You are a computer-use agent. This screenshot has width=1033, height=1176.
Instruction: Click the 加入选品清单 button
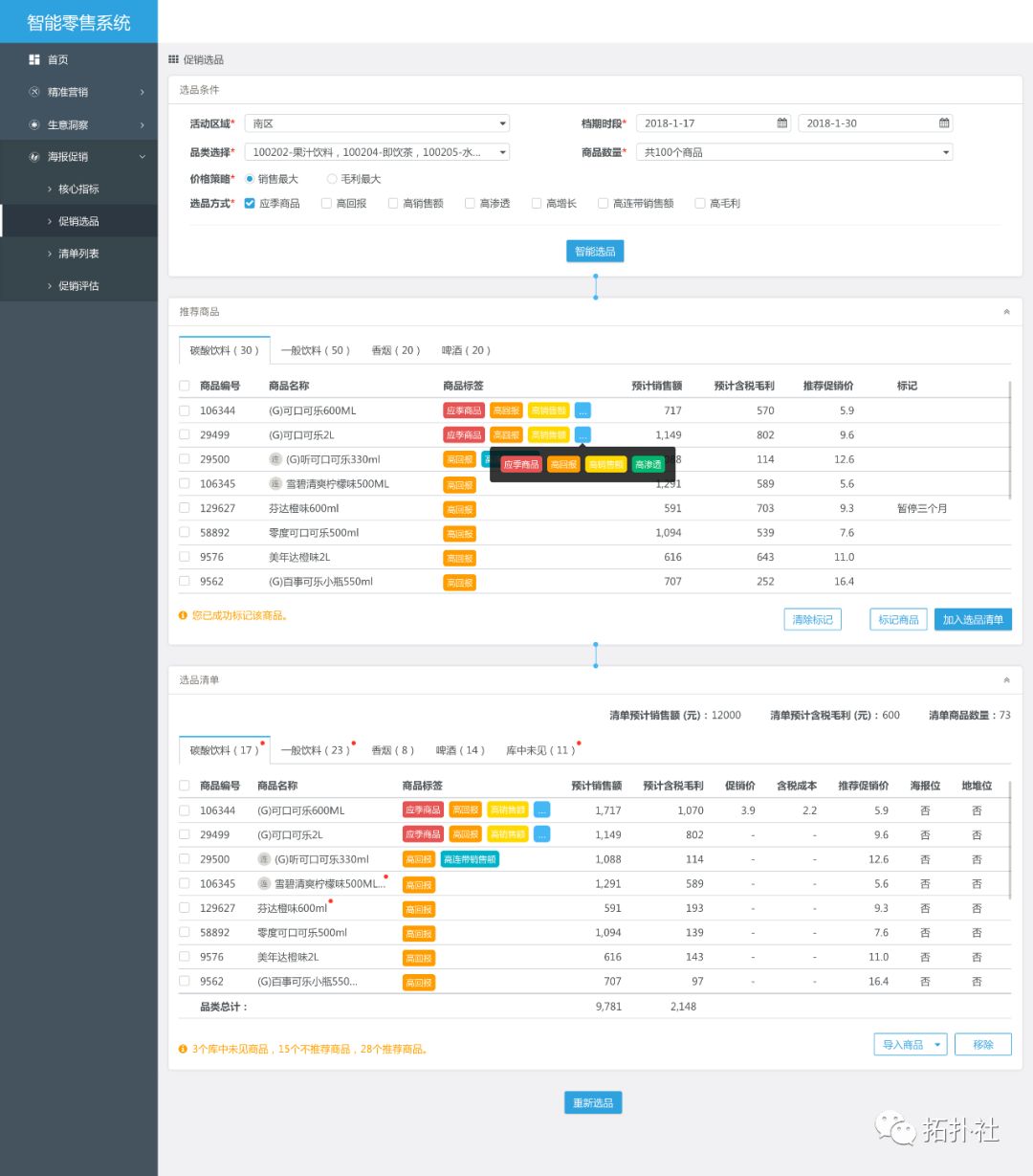tap(973, 620)
